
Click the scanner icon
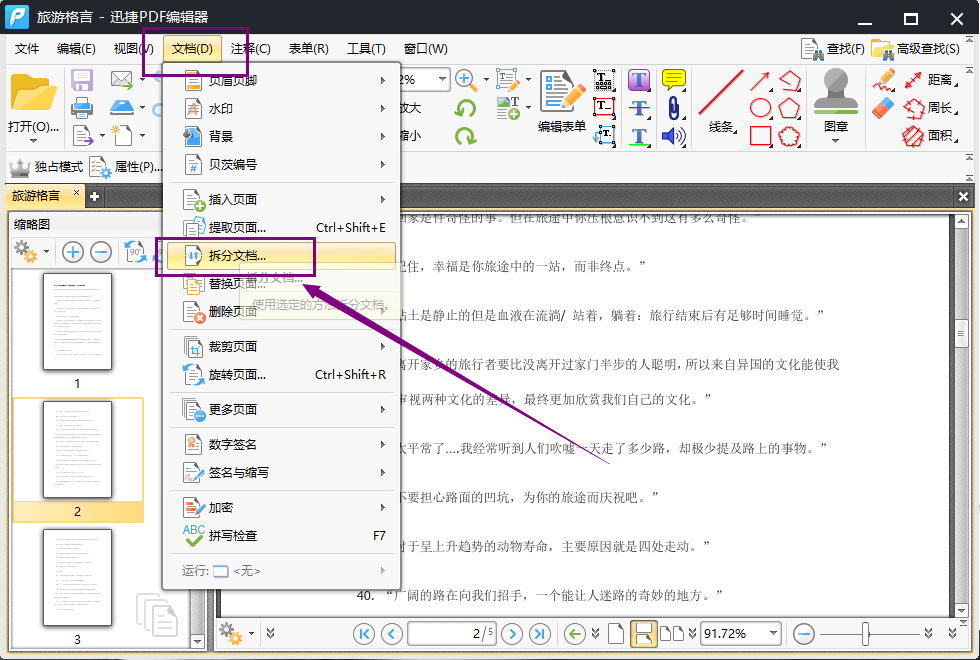[122, 108]
